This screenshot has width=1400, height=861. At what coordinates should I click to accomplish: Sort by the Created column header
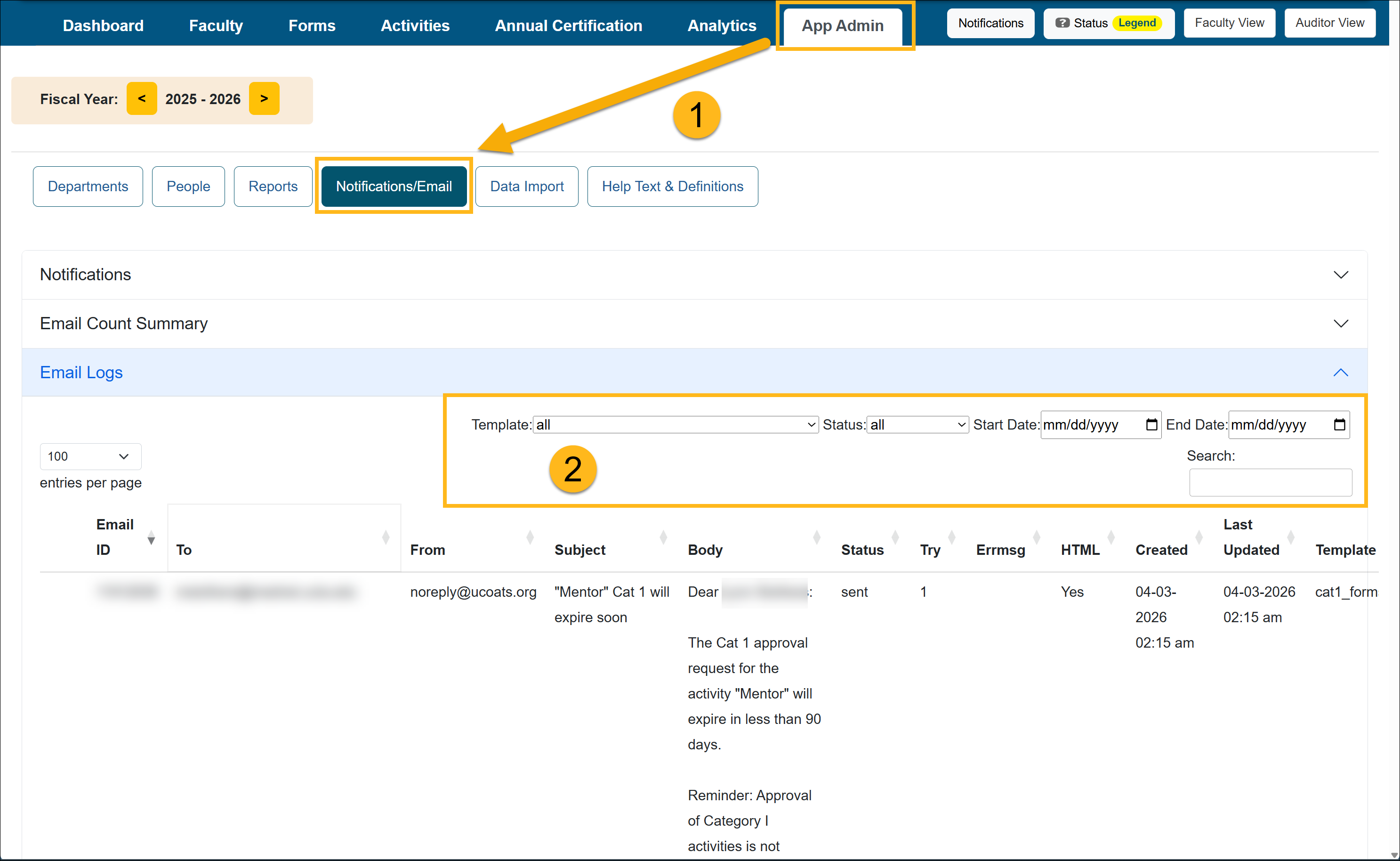pyautogui.click(x=1161, y=550)
